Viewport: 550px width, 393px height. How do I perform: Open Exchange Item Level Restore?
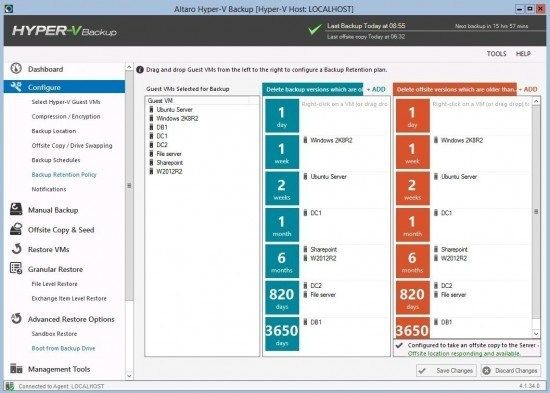(69, 299)
